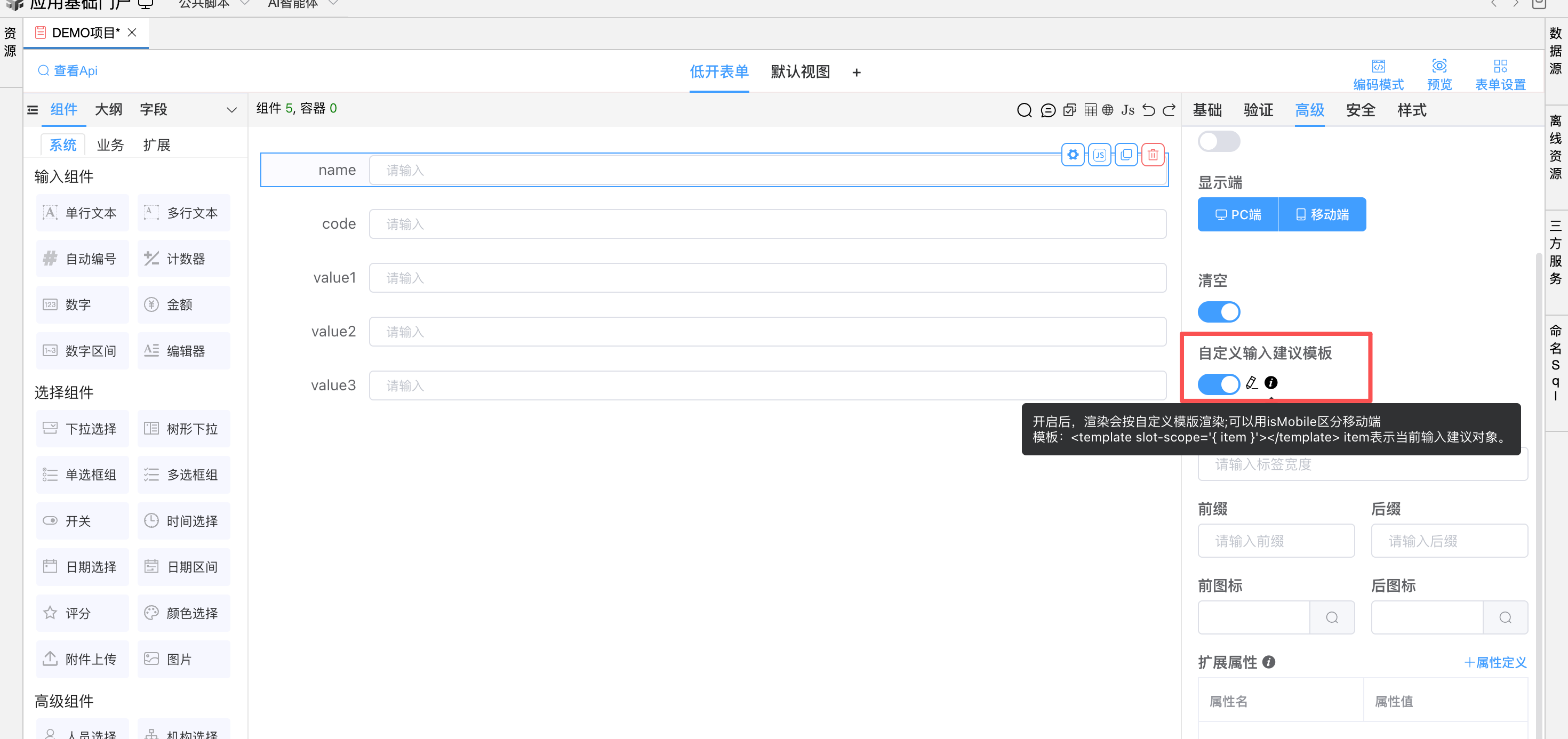Disable the 清空 toggle switch
Image resolution: width=1568 pixels, height=739 pixels.
click(x=1218, y=312)
